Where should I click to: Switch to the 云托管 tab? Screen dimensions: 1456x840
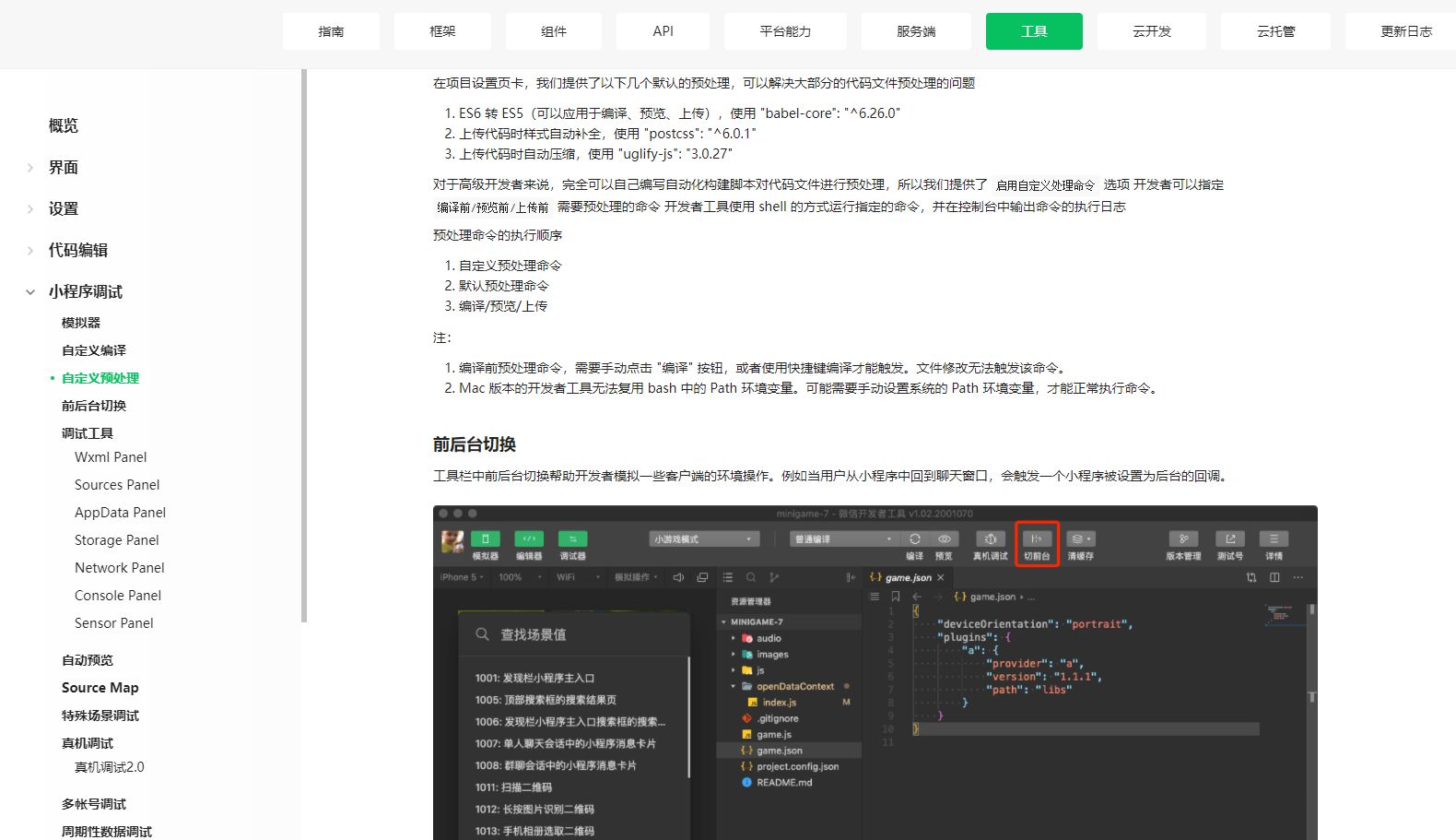[1275, 31]
